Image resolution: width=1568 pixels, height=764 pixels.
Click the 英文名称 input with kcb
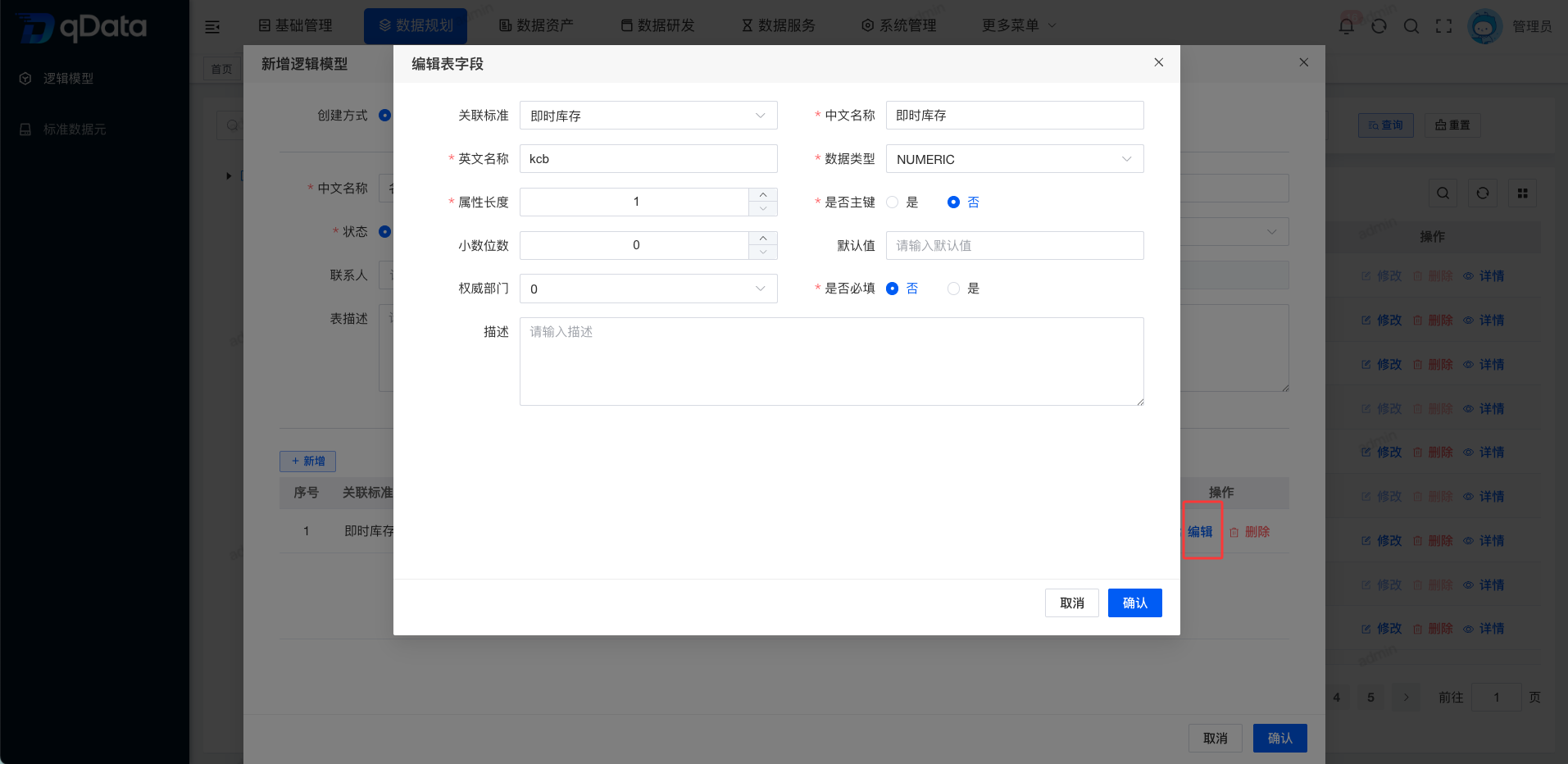click(648, 159)
